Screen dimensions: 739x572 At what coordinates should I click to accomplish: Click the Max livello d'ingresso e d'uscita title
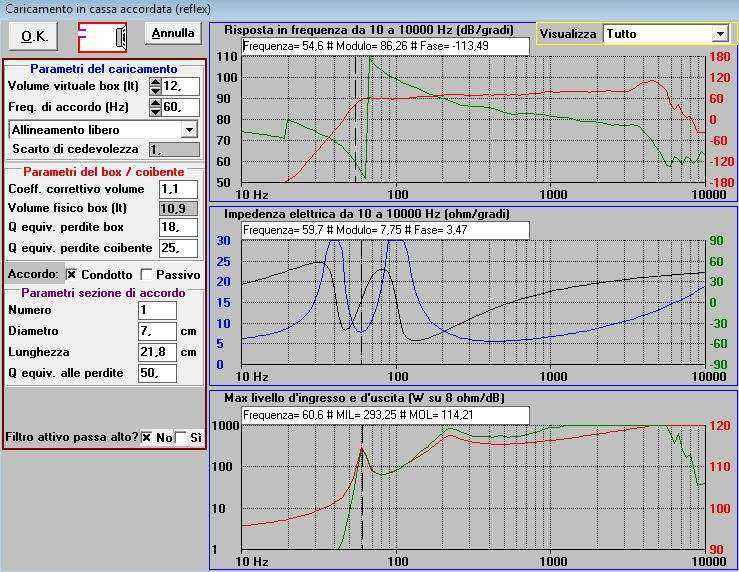point(364,398)
